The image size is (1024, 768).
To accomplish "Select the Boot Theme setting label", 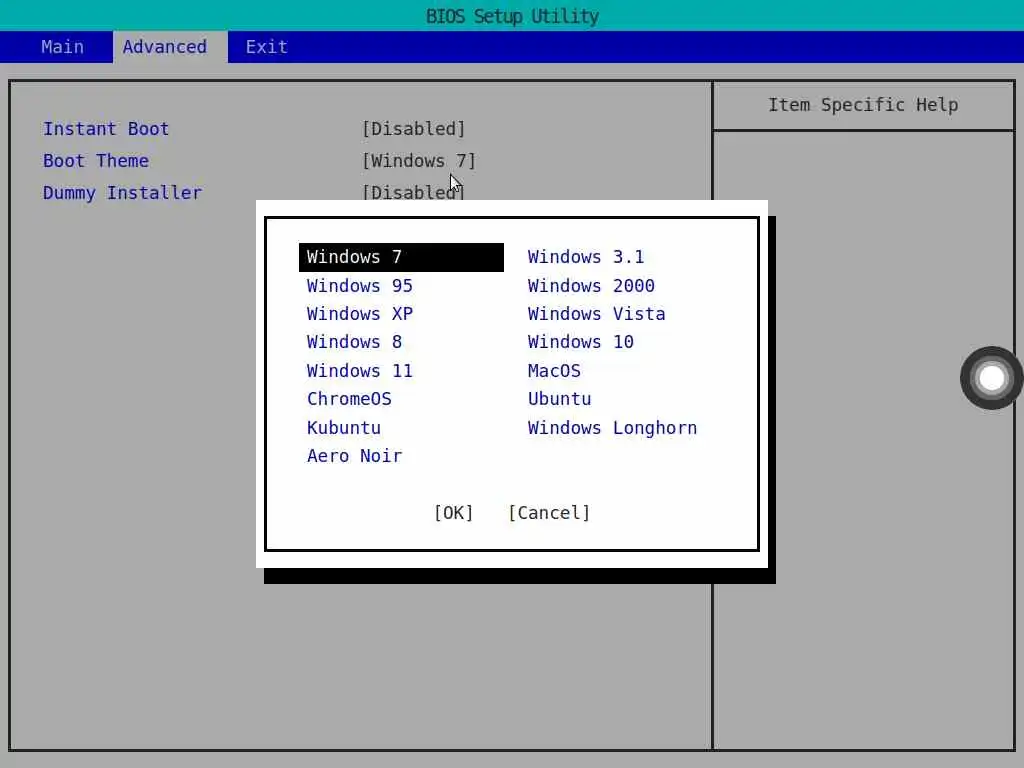I will (96, 161).
